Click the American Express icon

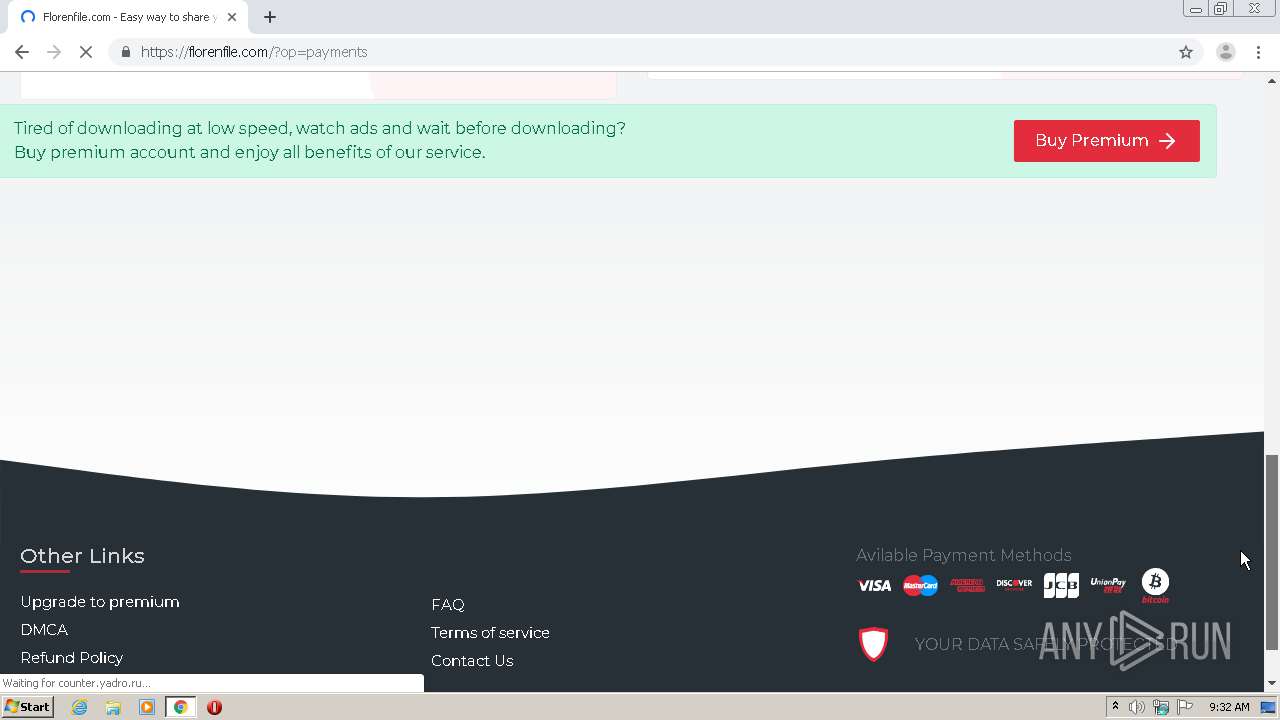967,586
